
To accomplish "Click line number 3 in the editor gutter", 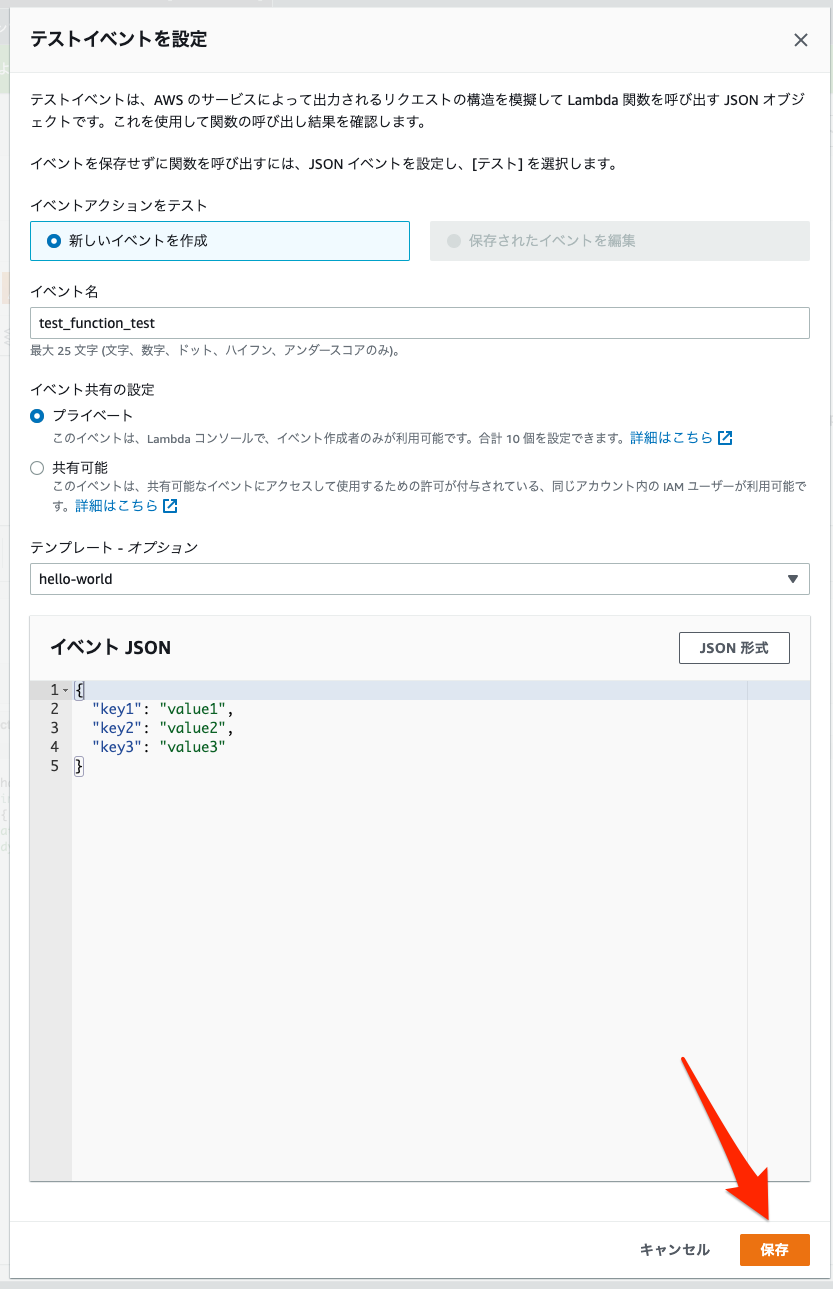I will point(54,728).
